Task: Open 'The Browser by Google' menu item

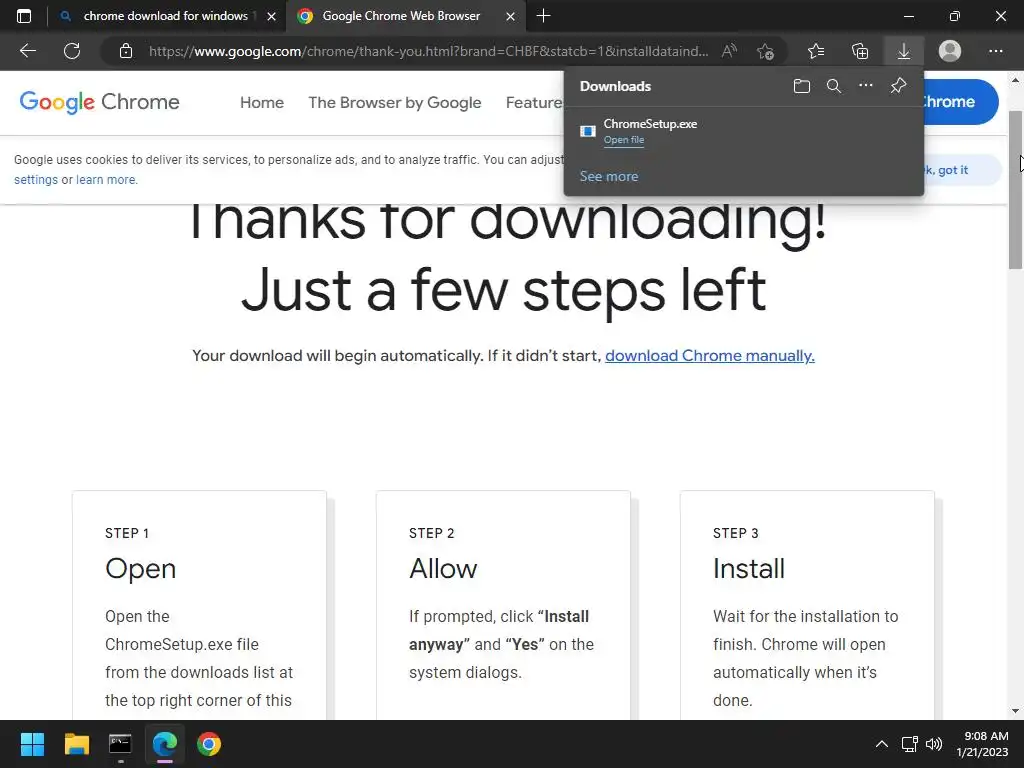Action: [x=394, y=103]
